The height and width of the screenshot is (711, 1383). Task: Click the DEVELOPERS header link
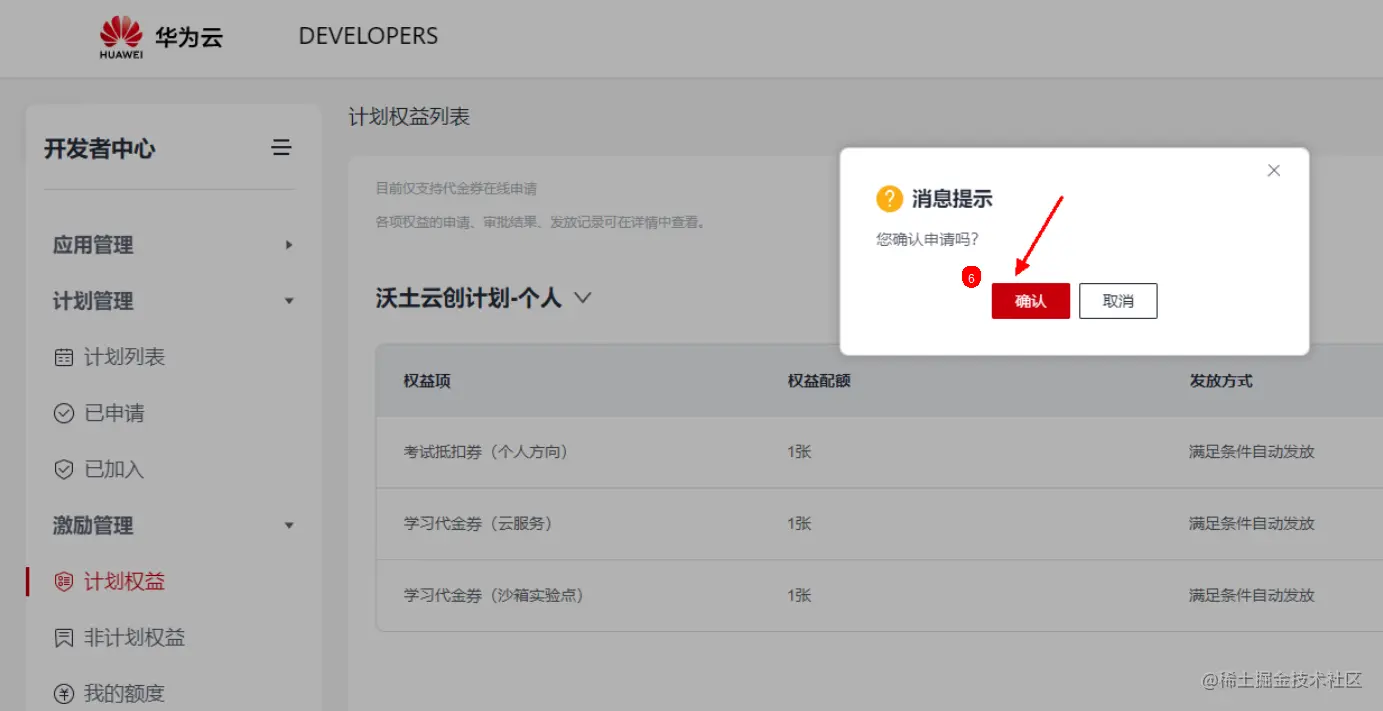368,36
